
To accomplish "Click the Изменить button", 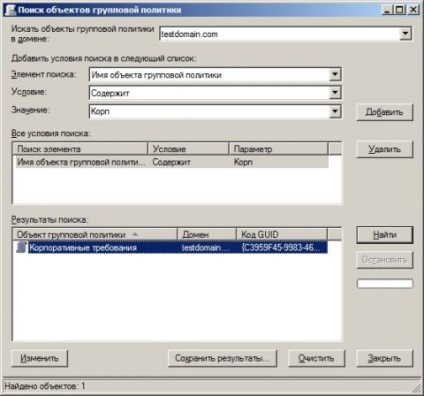I will [x=39, y=358].
